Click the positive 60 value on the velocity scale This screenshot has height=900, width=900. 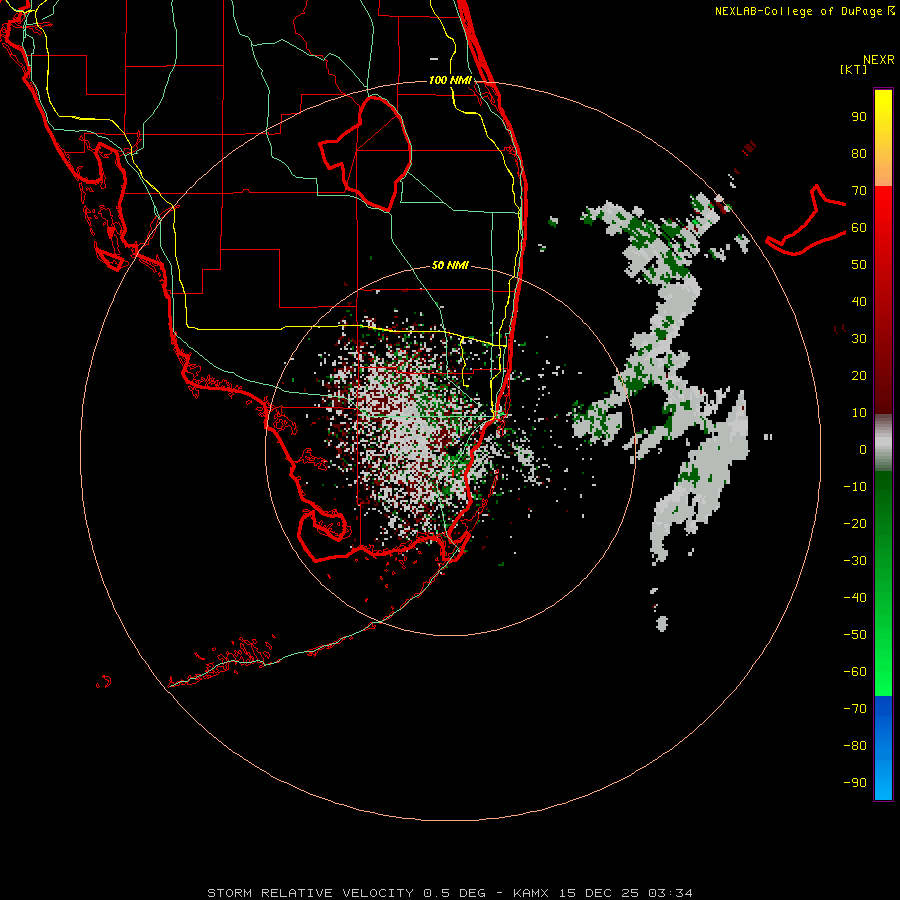point(859,228)
